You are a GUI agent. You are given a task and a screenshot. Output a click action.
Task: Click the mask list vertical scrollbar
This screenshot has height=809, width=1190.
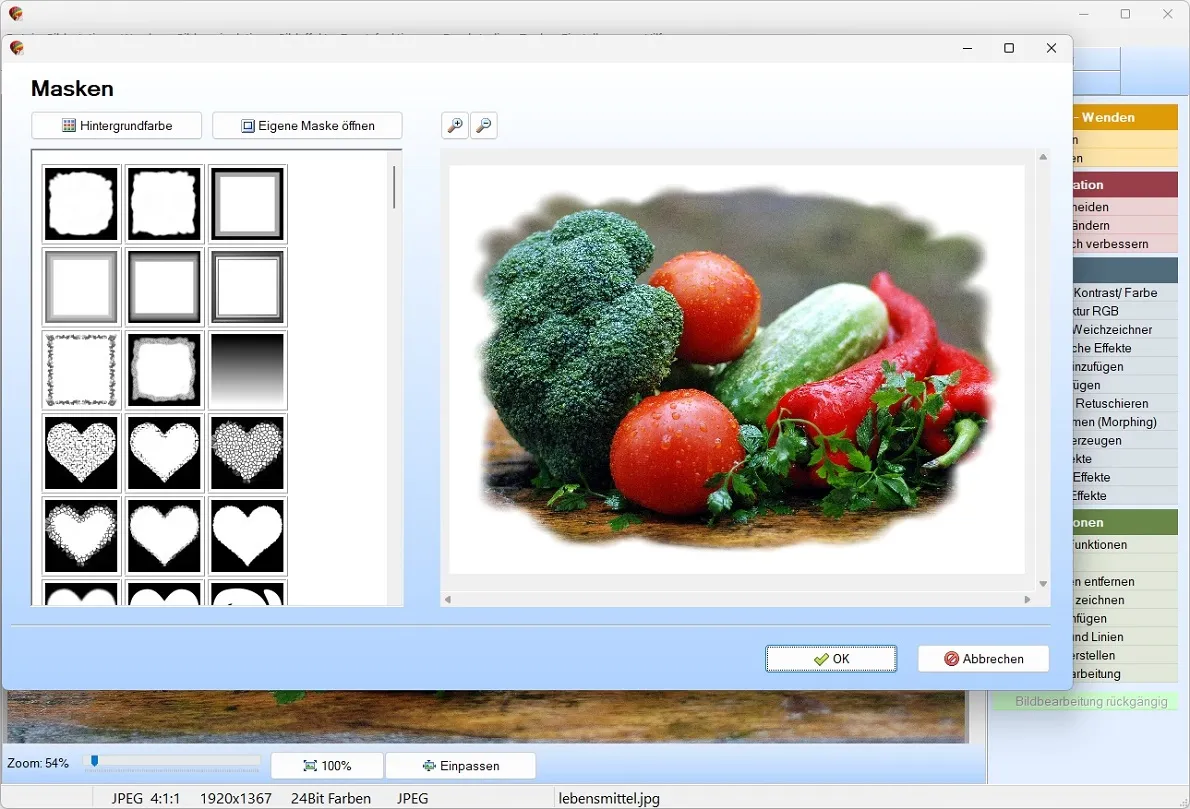tap(394, 187)
